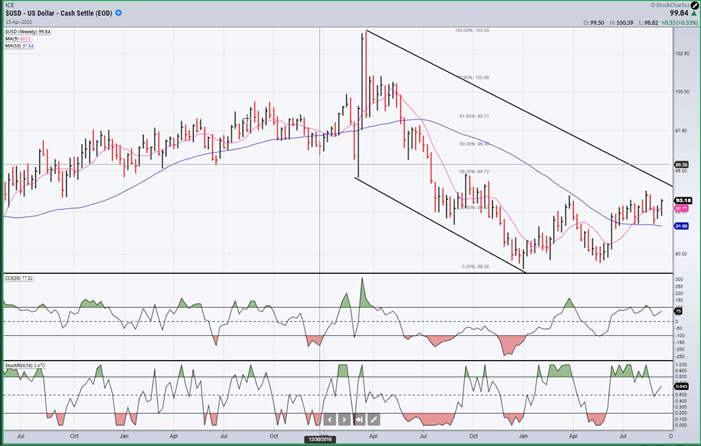Click the 12/30/2019 date marker on time axis
Image resolution: width=701 pixels, height=446 pixels.
click(320, 438)
